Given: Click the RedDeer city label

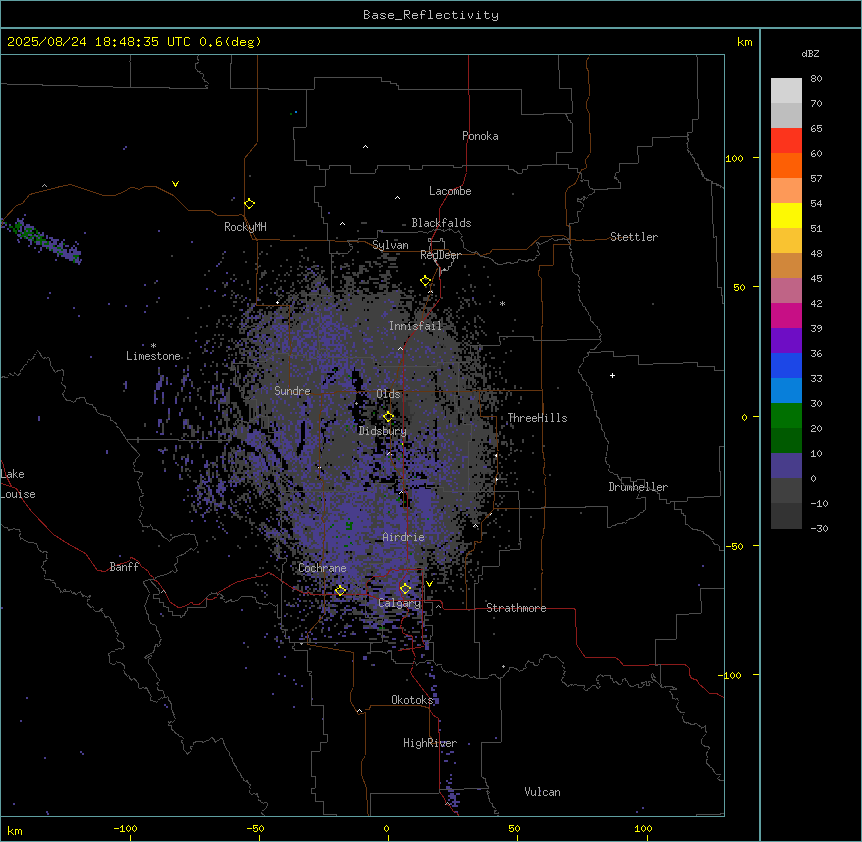Looking at the screenshot, I should tap(441, 255).
